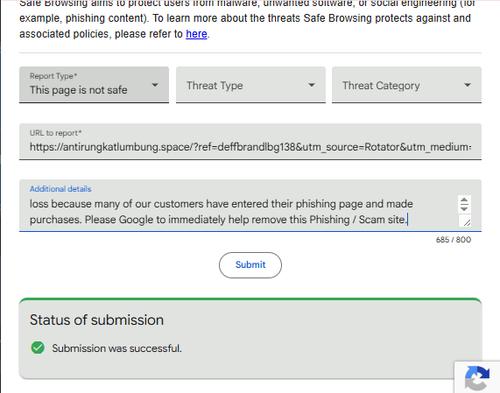The height and width of the screenshot is (393, 500).
Task: Click the 'Status of submission' heading
Action: 97,320
